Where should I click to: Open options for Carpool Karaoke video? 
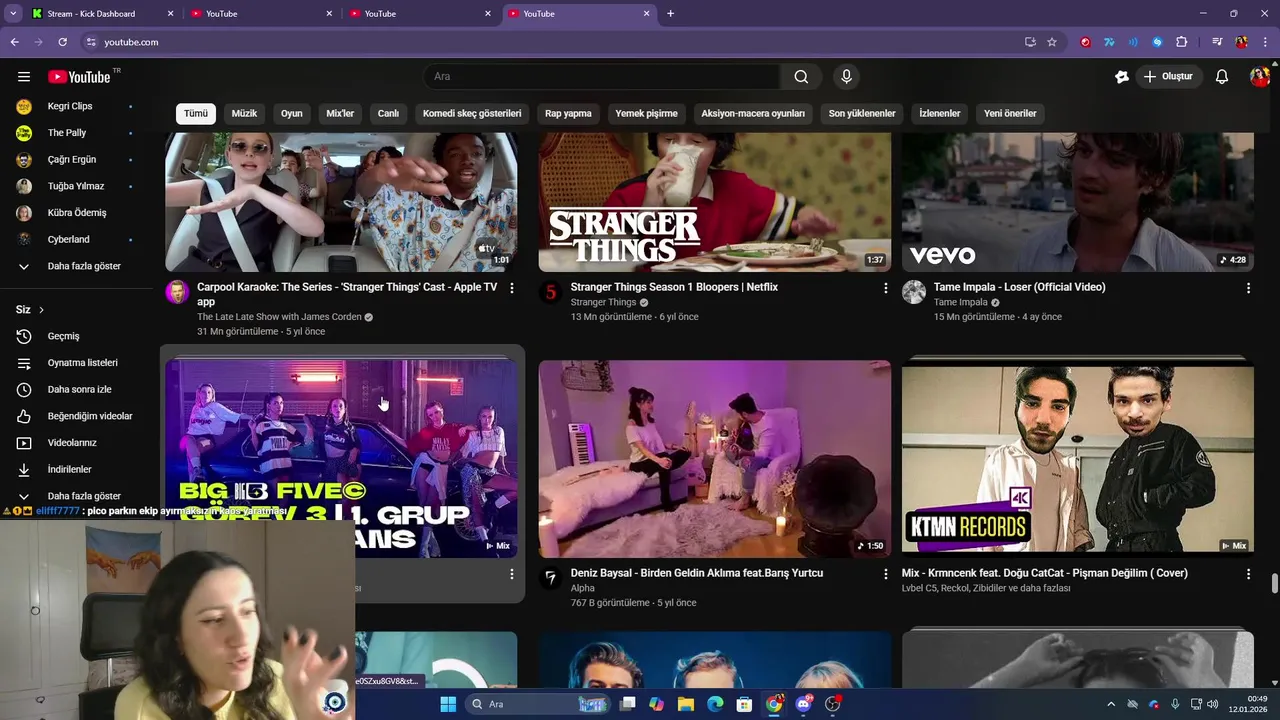coord(512,288)
